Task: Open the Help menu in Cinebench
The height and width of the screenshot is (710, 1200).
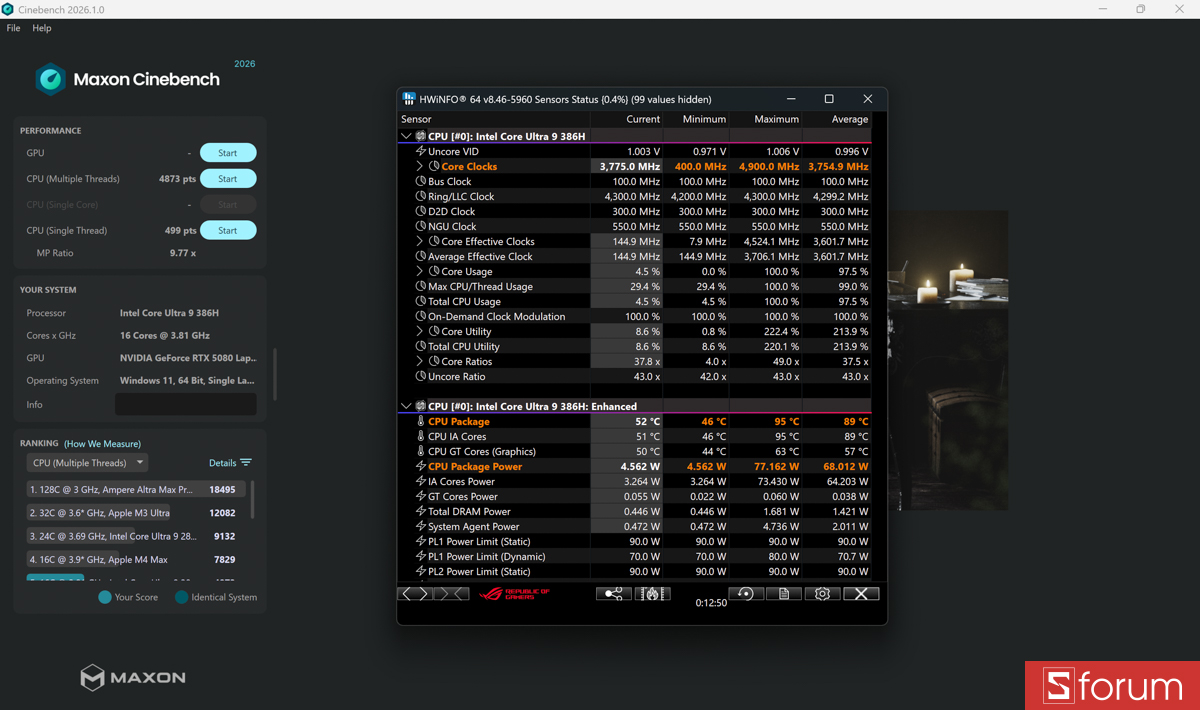Action: [42, 28]
